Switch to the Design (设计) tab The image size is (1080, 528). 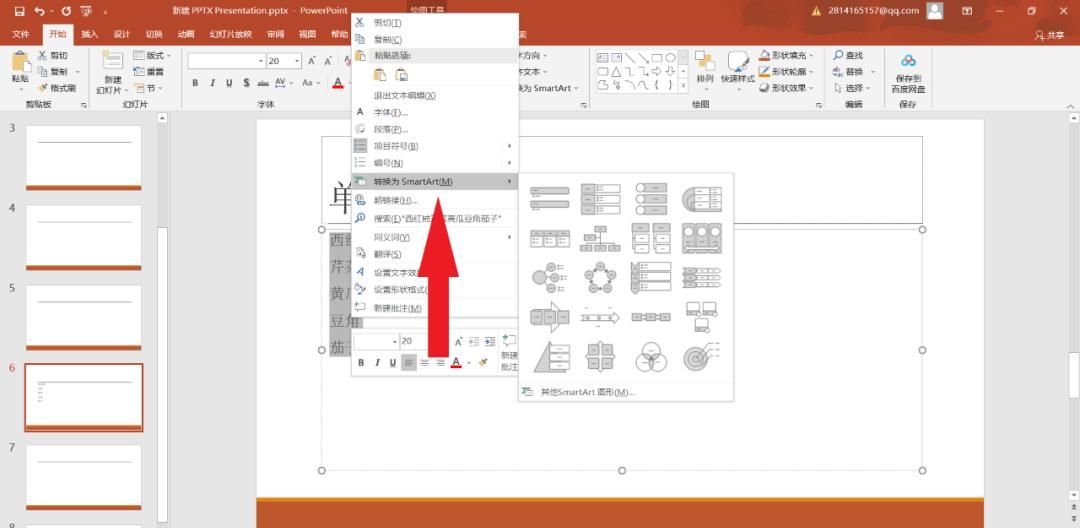[x=122, y=34]
